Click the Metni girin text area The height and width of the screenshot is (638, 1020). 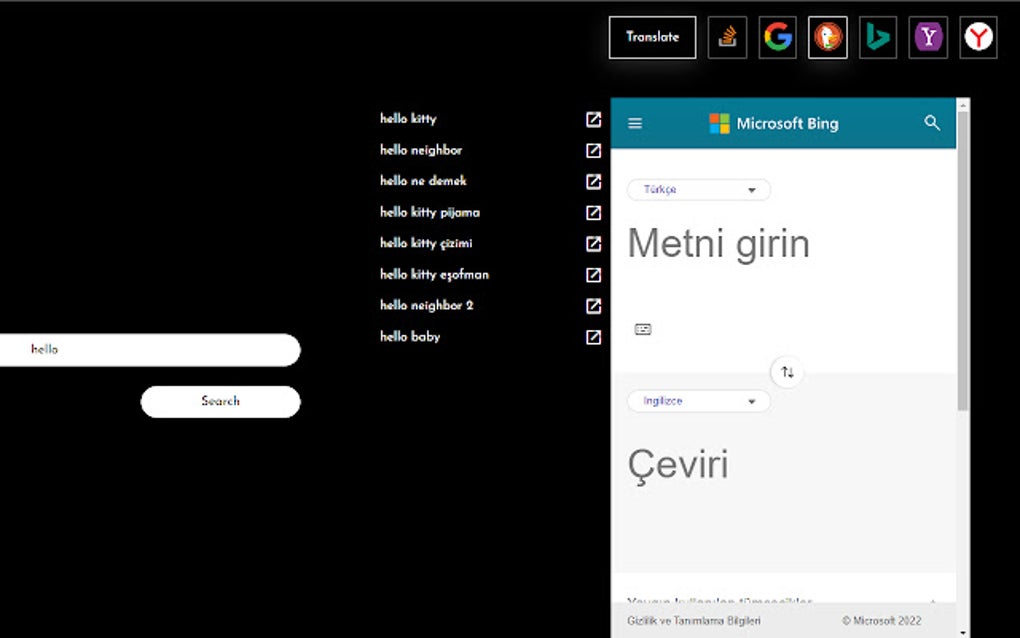pyautogui.click(x=719, y=244)
